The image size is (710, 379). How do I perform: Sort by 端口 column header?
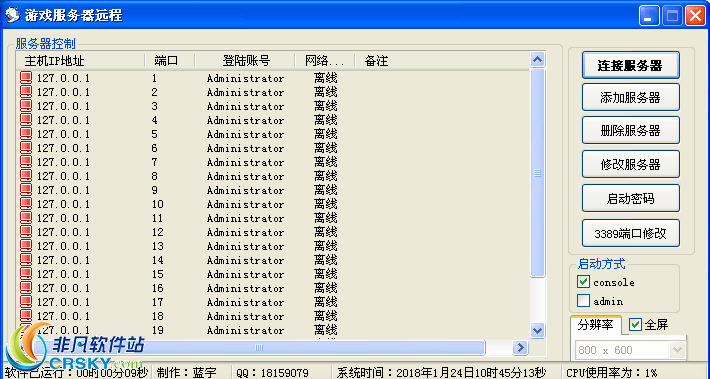point(170,61)
